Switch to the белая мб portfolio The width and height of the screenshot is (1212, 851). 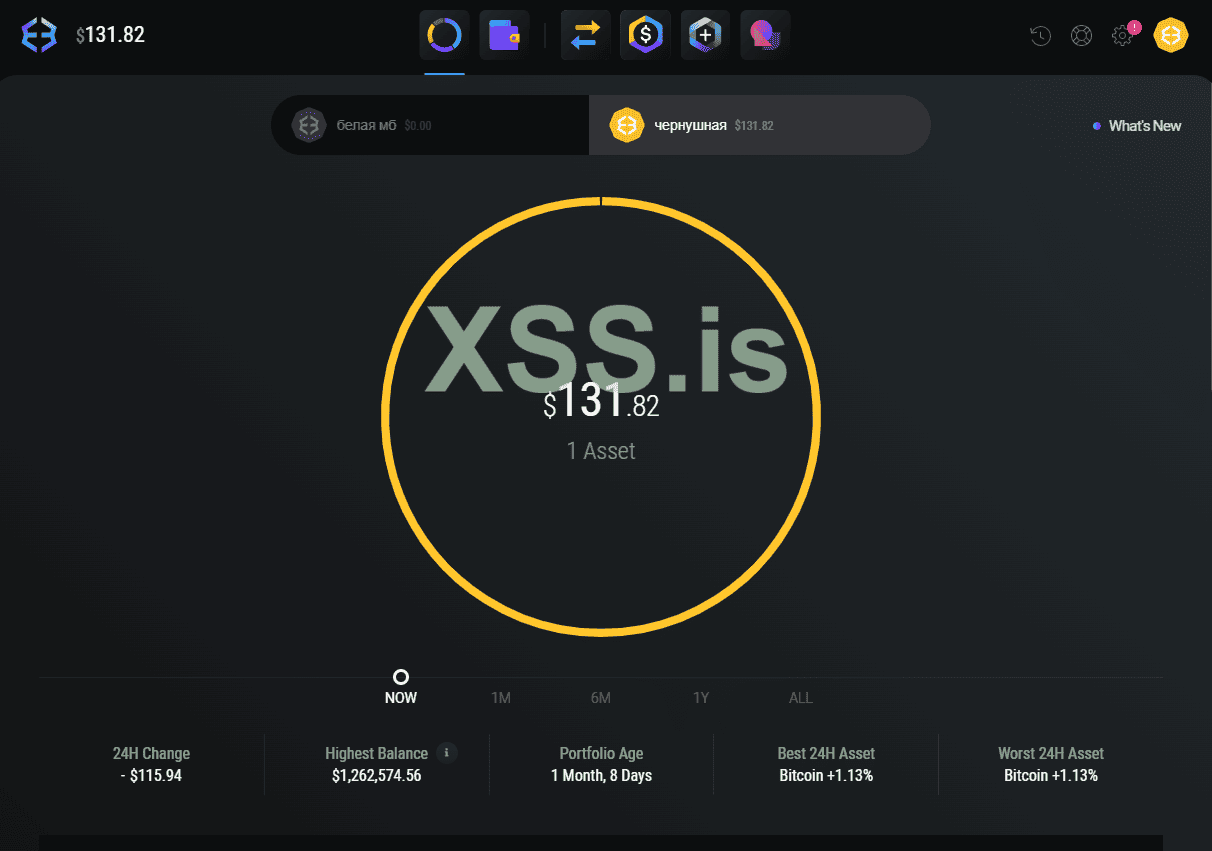click(x=430, y=125)
